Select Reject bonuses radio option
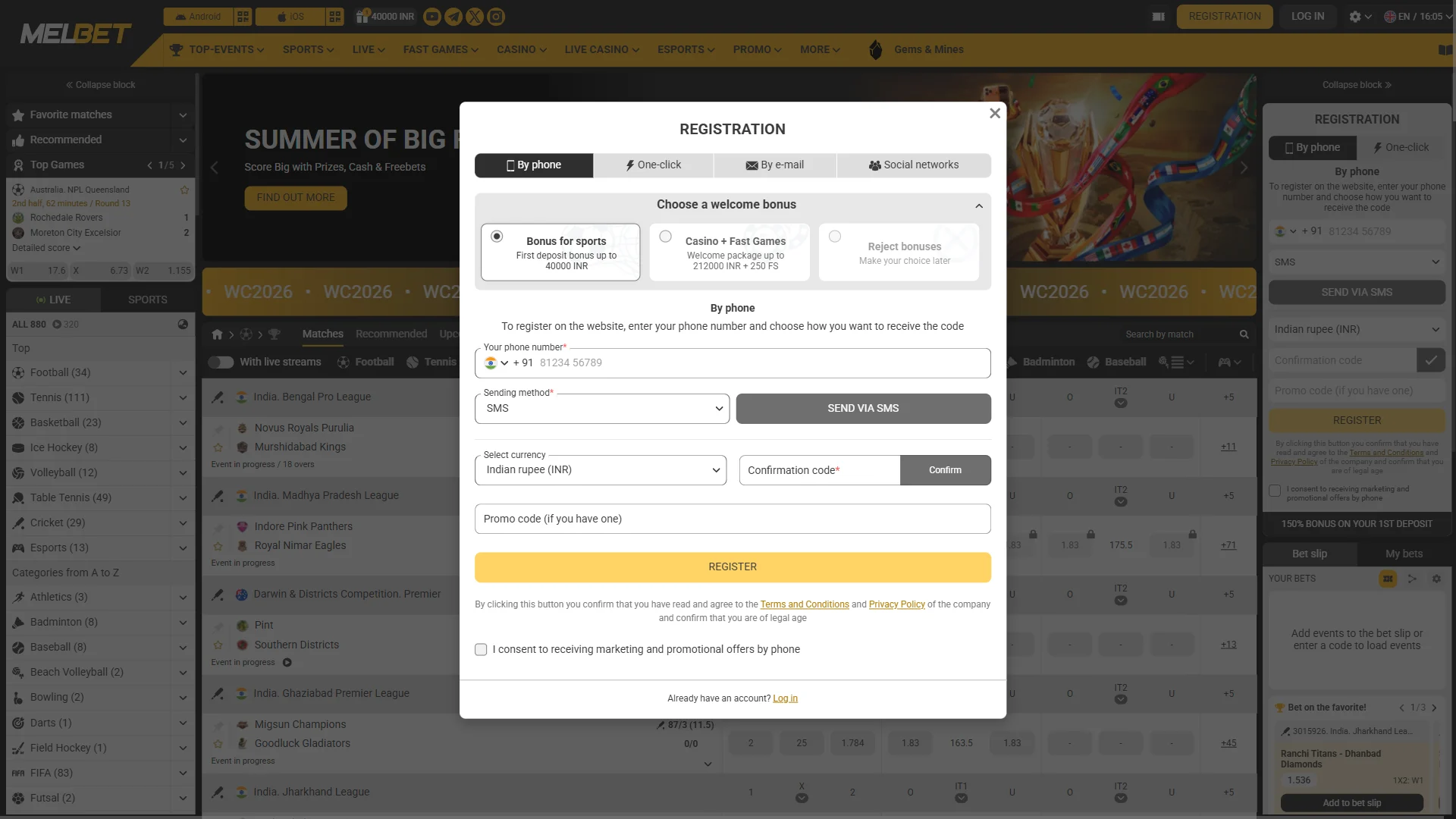The height and width of the screenshot is (819, 1456). tap(835, 237)
